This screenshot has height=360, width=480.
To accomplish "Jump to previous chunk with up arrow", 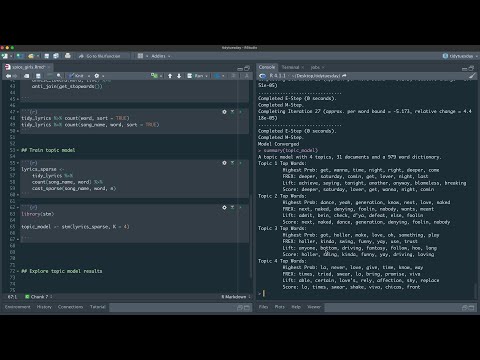I will [170, 76].
